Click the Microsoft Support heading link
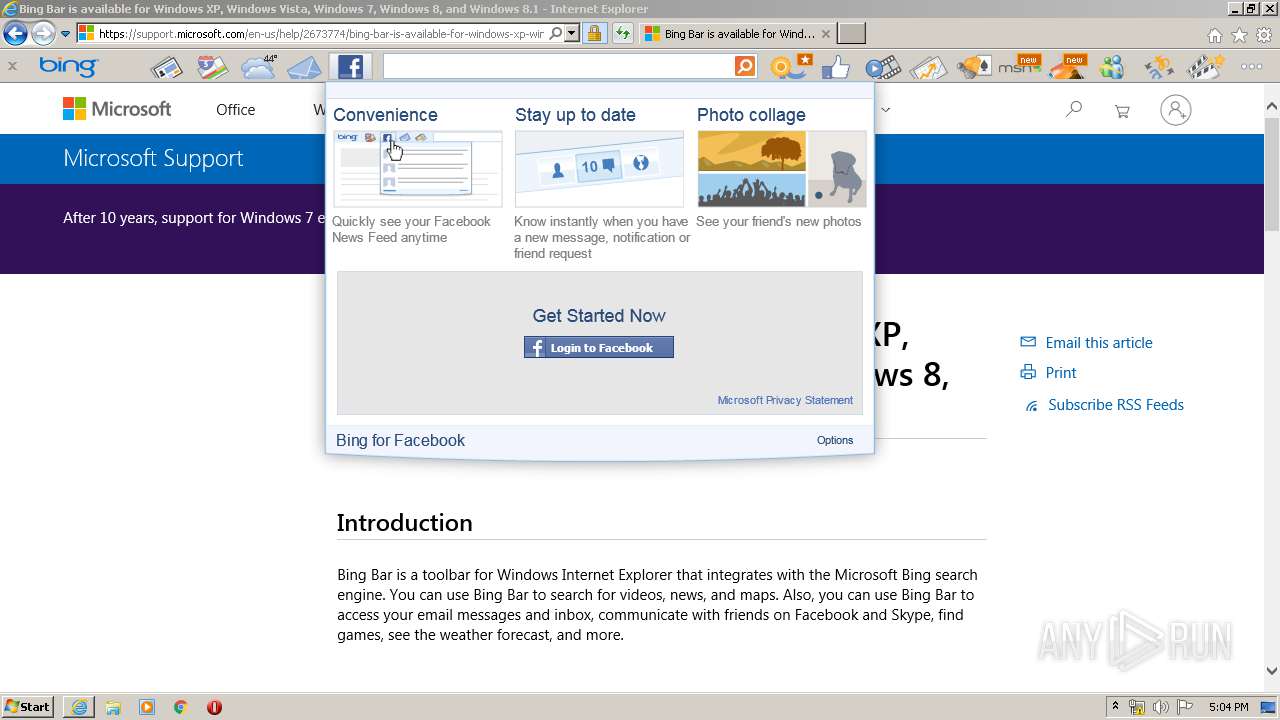 (153, 158)
